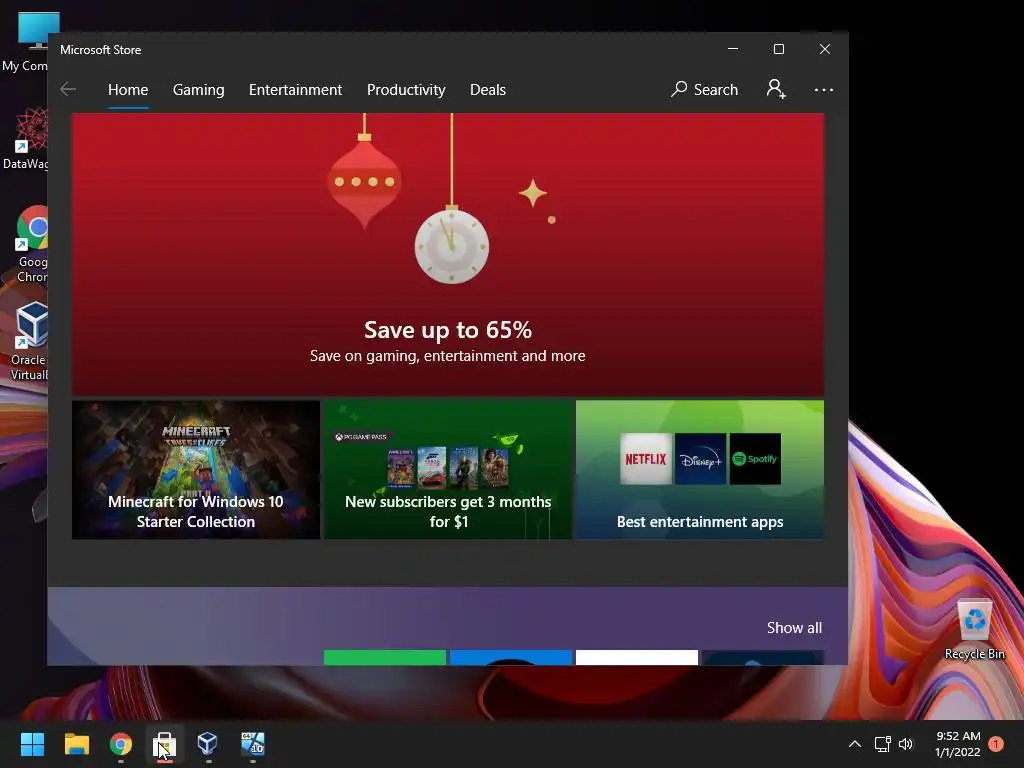Open the three-dot See more menu
Image resolution: width=1024 pixels, height=768 pixels.
pos(824,89)
